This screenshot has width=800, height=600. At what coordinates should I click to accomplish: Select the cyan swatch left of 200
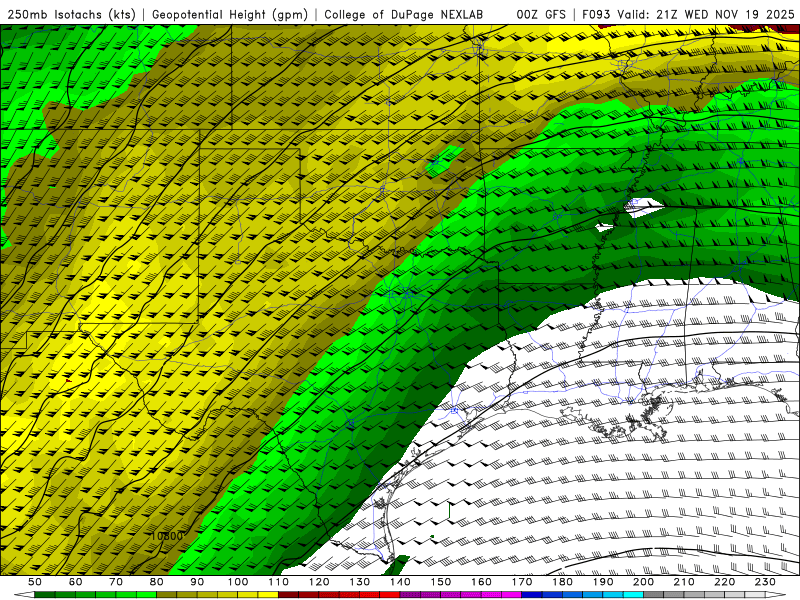633,595
